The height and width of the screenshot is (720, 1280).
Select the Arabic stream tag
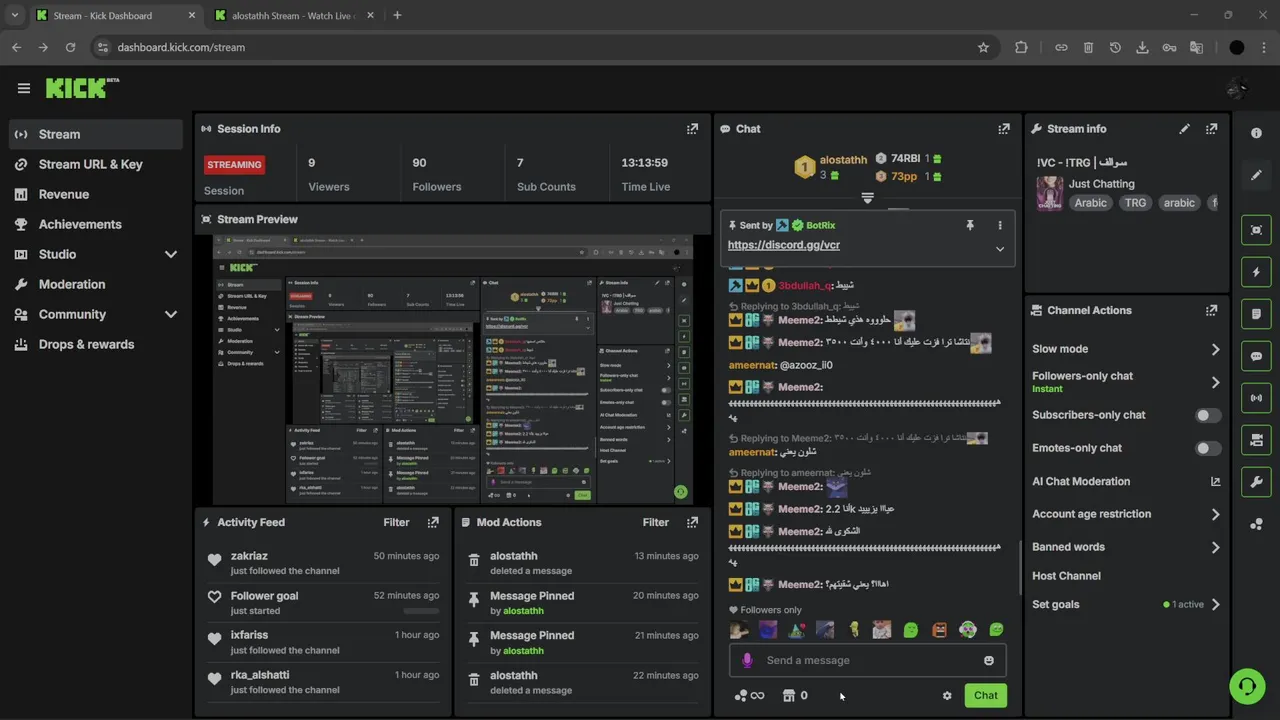pyautogui.click(x=1090, y=203)
